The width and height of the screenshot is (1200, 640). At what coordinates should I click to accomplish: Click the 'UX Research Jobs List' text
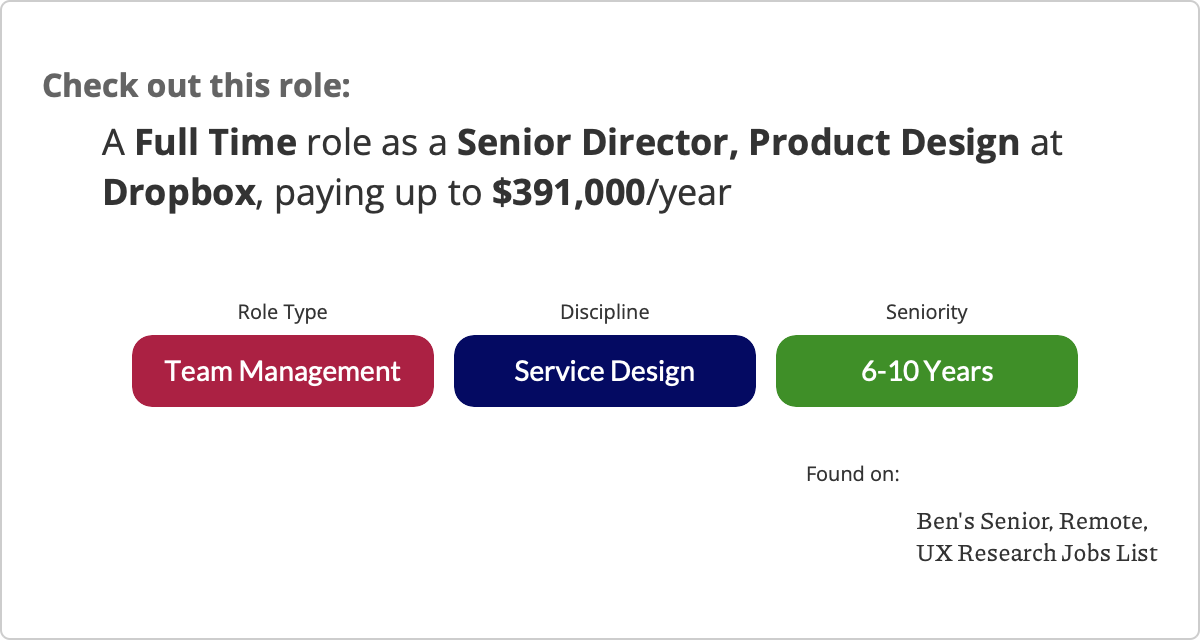[1037, 552]
